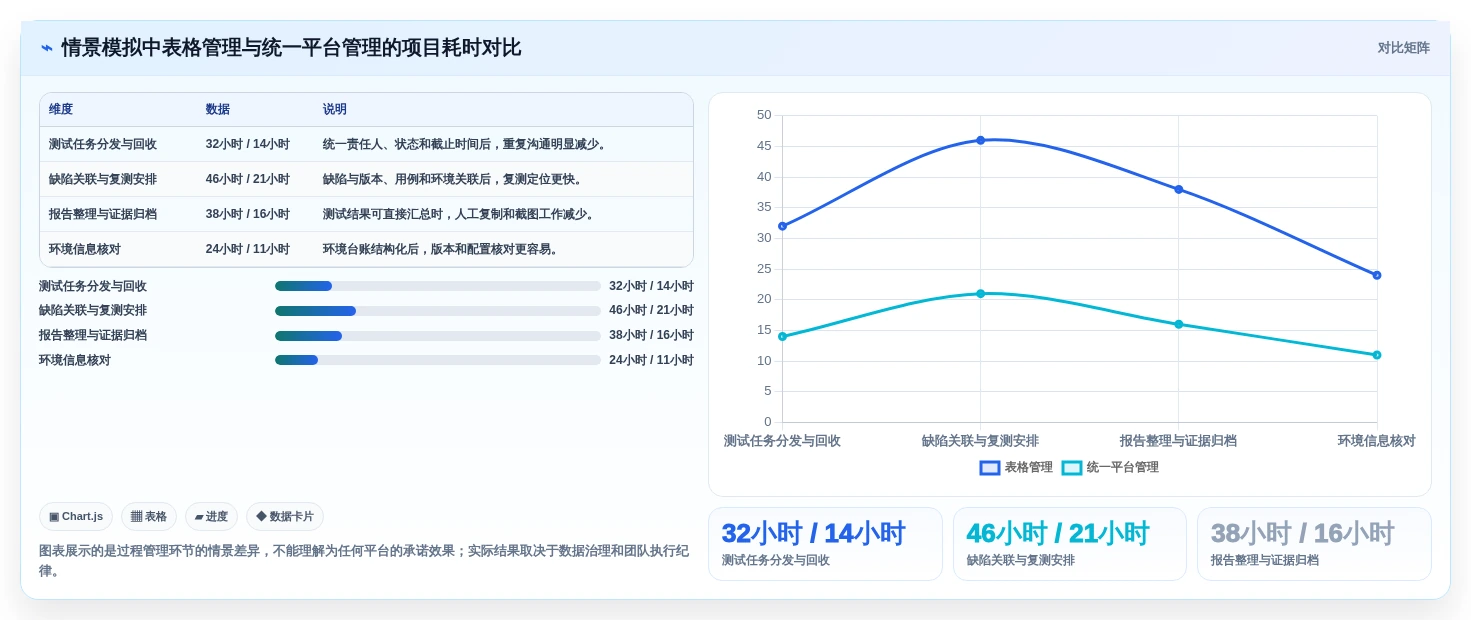
Task: Click the 统一平台管理 point at value 14
Action: point(782,336)
